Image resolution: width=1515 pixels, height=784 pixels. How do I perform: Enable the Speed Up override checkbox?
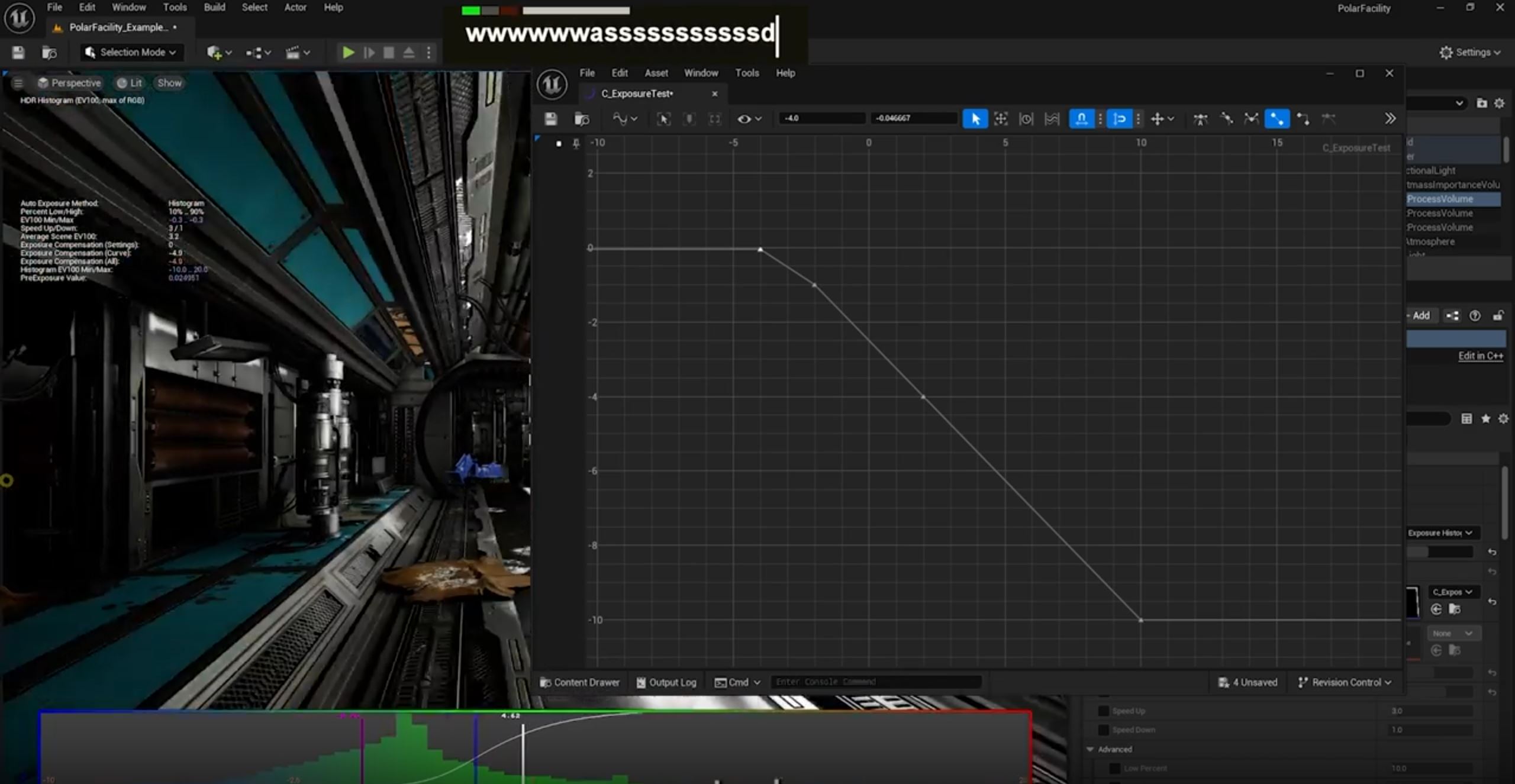click(x=1103, y=711)
